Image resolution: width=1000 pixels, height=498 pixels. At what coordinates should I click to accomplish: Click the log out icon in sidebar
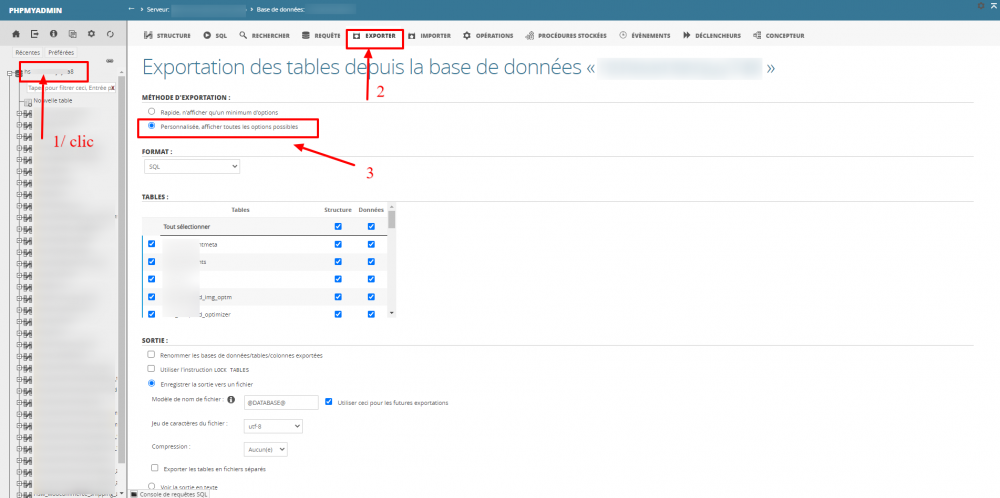coord(34,34)
